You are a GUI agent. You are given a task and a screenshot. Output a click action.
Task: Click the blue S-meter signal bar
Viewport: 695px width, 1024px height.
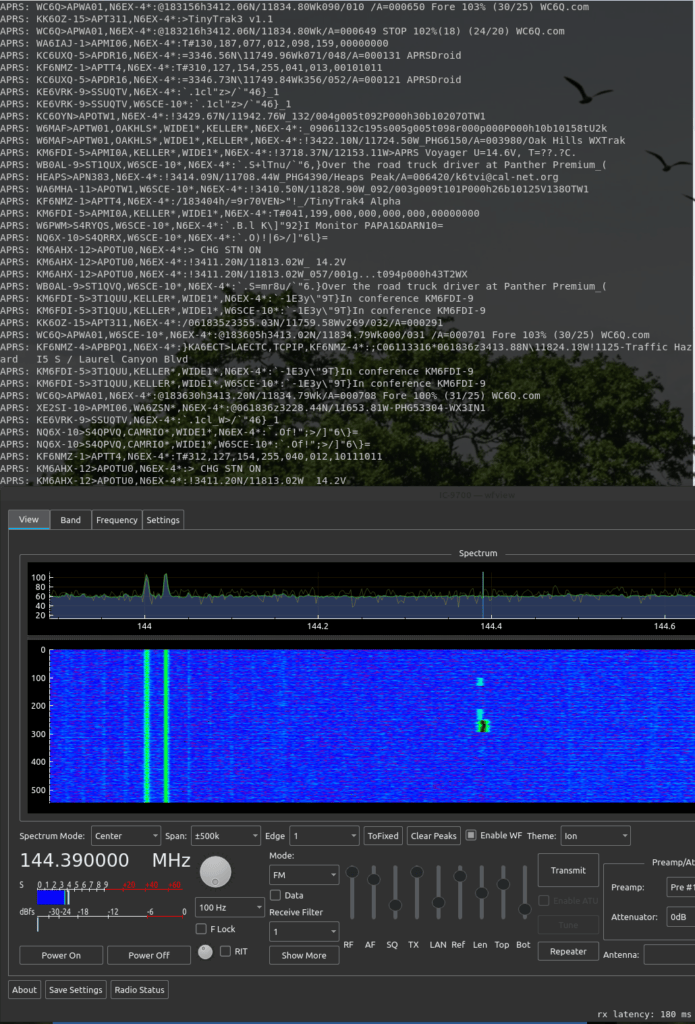tap(52, 897)
